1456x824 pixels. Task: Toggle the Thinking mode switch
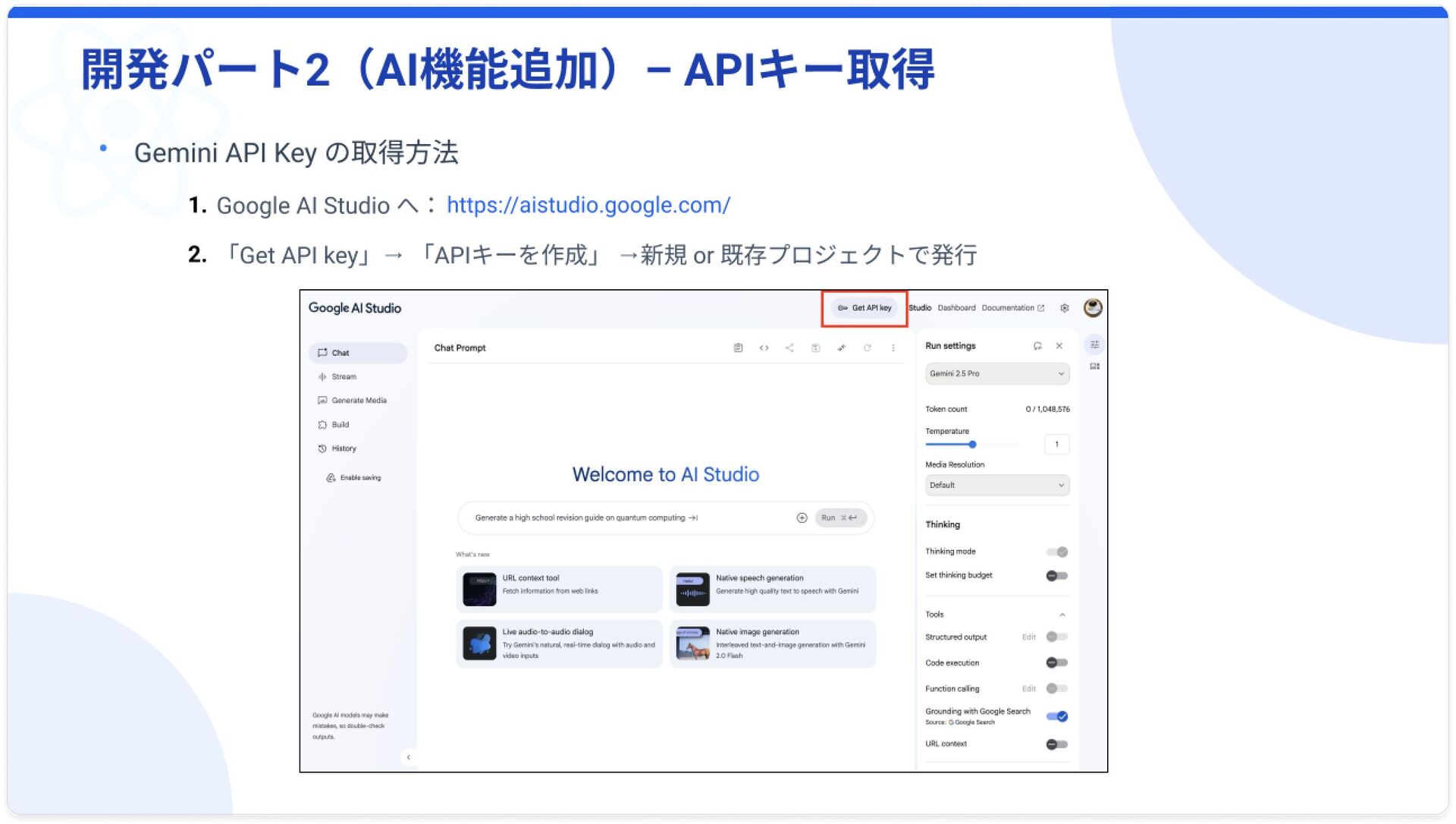[x=1057, y=552]
